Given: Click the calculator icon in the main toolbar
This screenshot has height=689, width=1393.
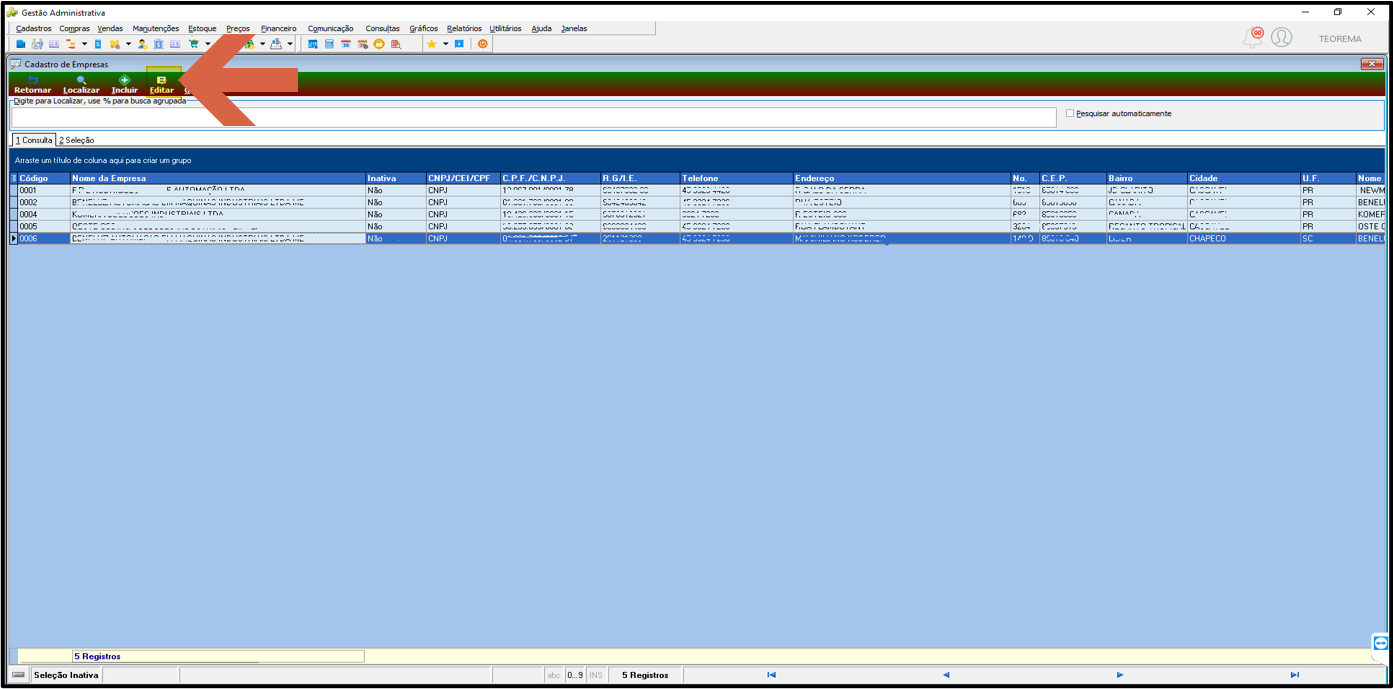Looking at the screenshot, I should [x=329, y=44].
